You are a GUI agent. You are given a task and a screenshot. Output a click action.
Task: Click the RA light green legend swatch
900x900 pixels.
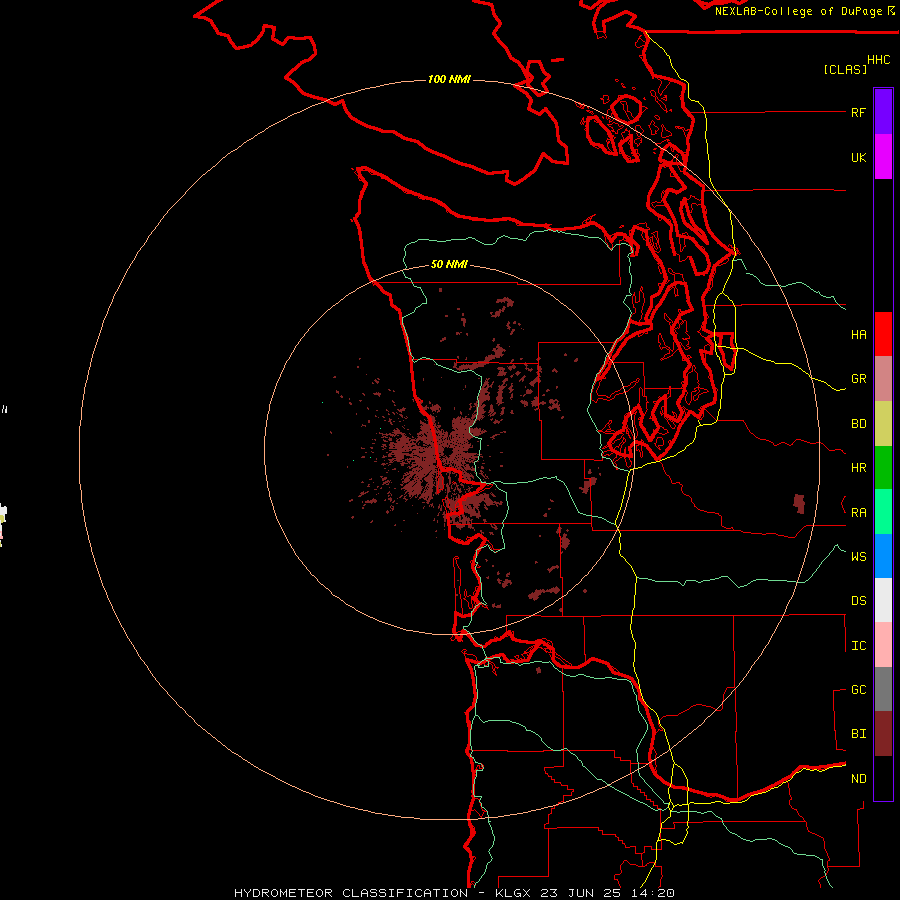[883, 512]
